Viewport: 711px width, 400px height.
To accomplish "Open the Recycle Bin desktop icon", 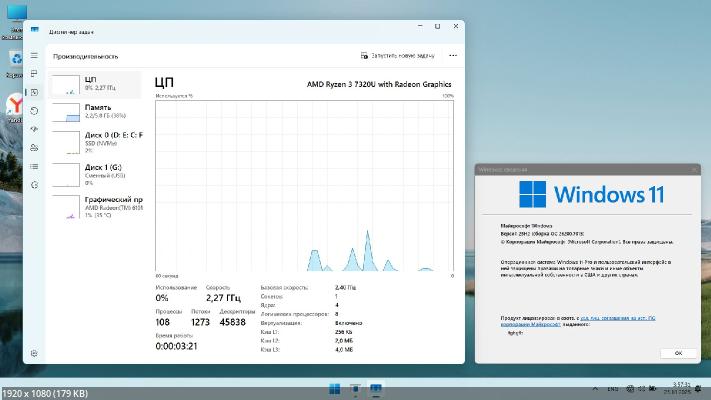I will point(17,60).
